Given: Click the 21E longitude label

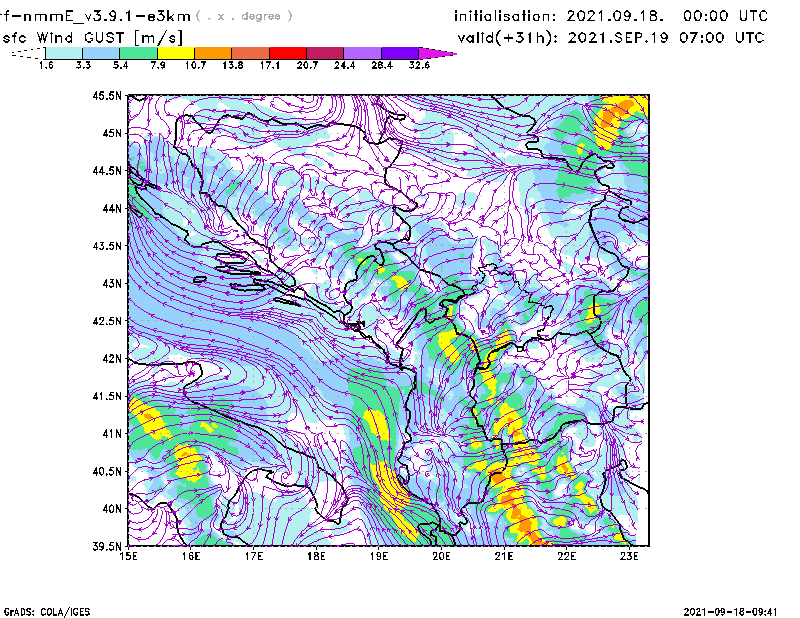Looking at the screenshot, I should [x=504, y=556].
